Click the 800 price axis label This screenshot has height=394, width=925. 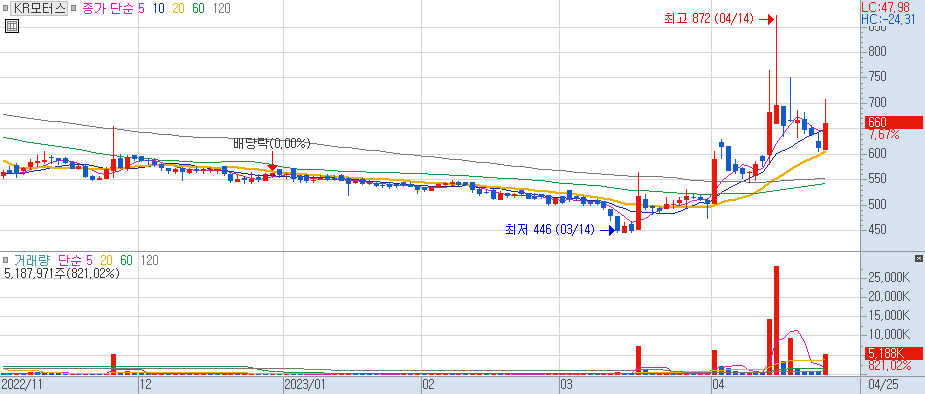click(x=877, y=51)
